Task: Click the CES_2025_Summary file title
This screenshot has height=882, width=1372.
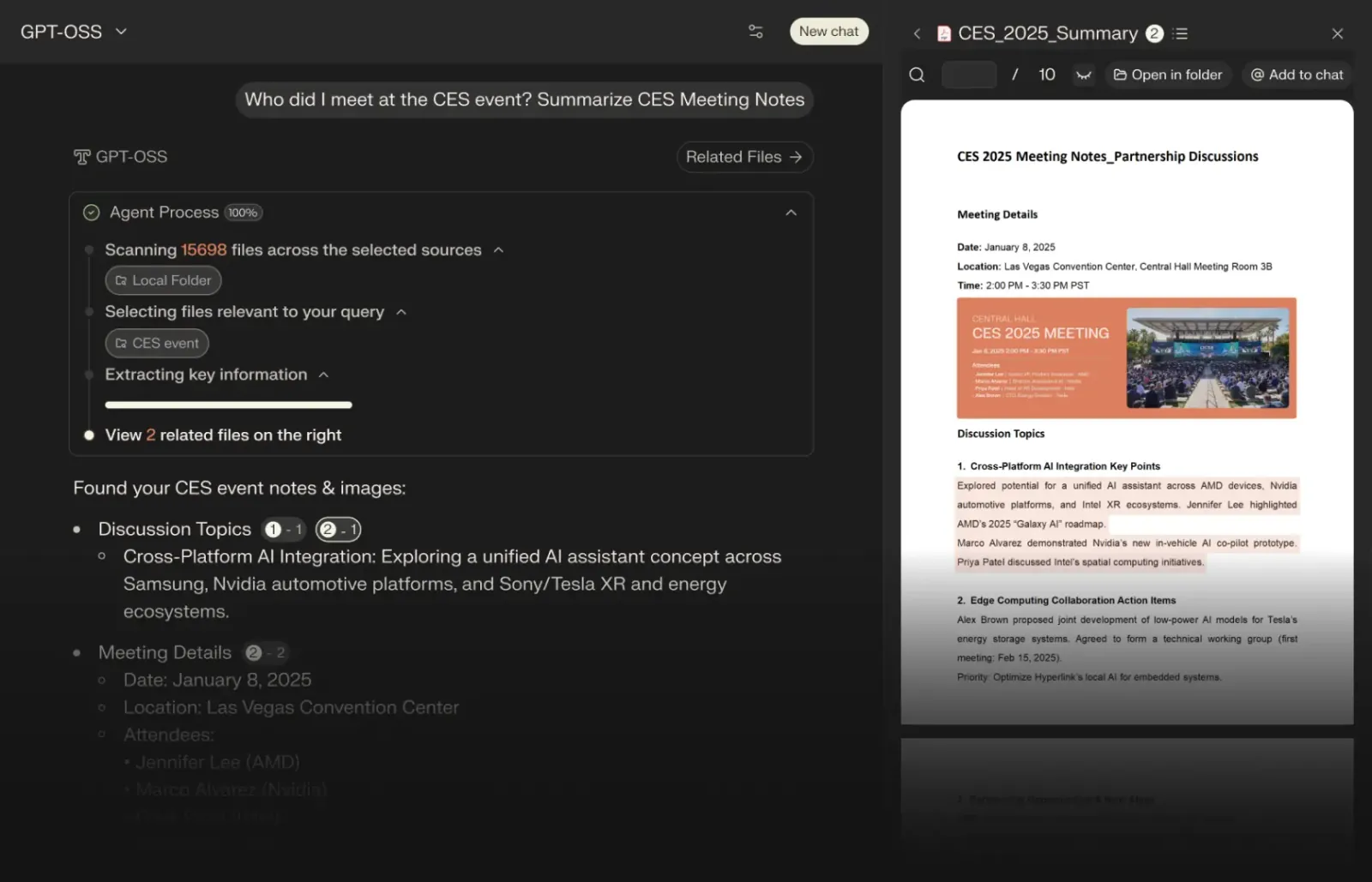Action: click(1048, 33)
